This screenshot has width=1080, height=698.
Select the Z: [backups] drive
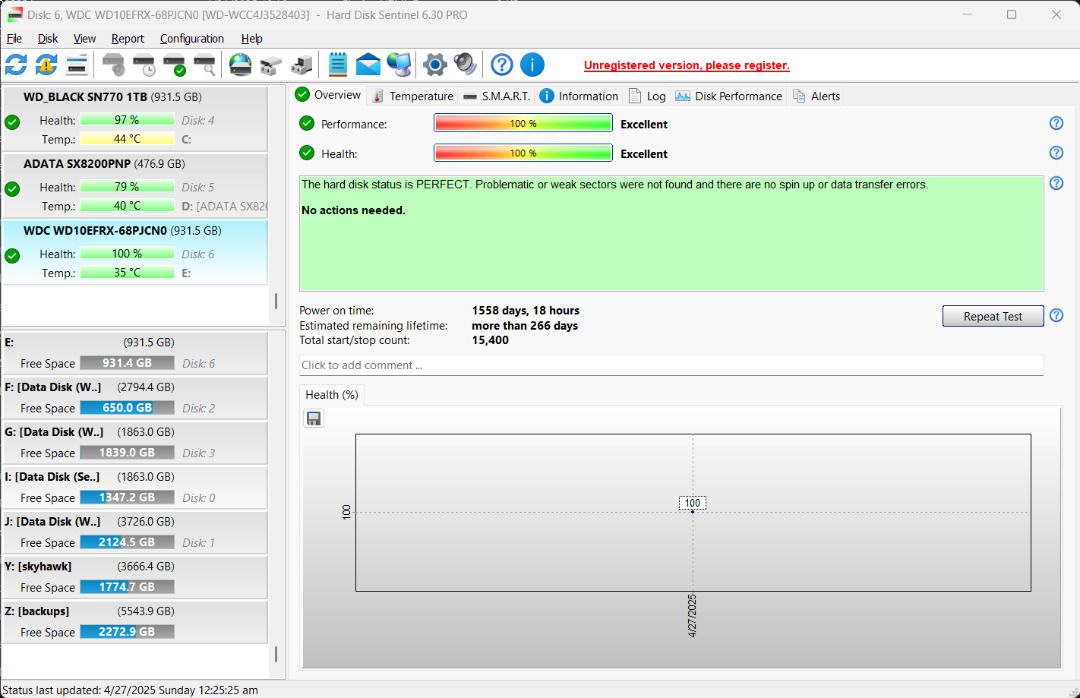(135, 622)
